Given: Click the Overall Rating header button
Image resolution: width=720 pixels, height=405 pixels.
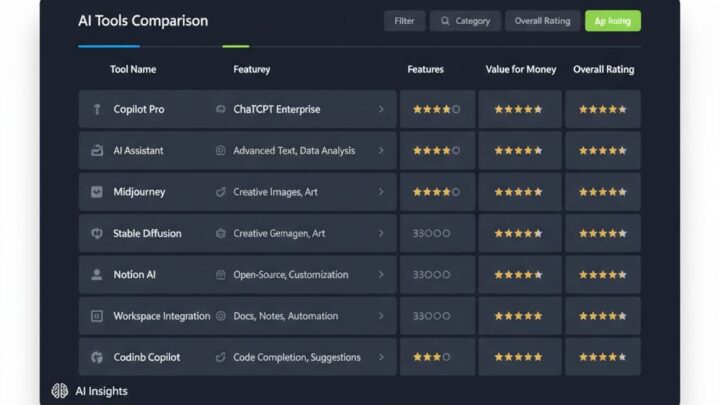Looking at the screenshot, I should point(543,21).
